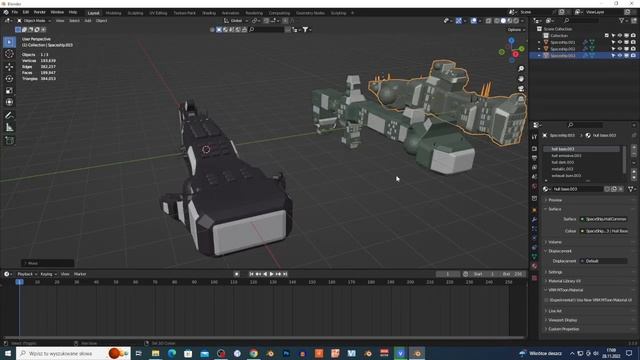Open the Object Data green triangle tab

[x=534, y=257]
